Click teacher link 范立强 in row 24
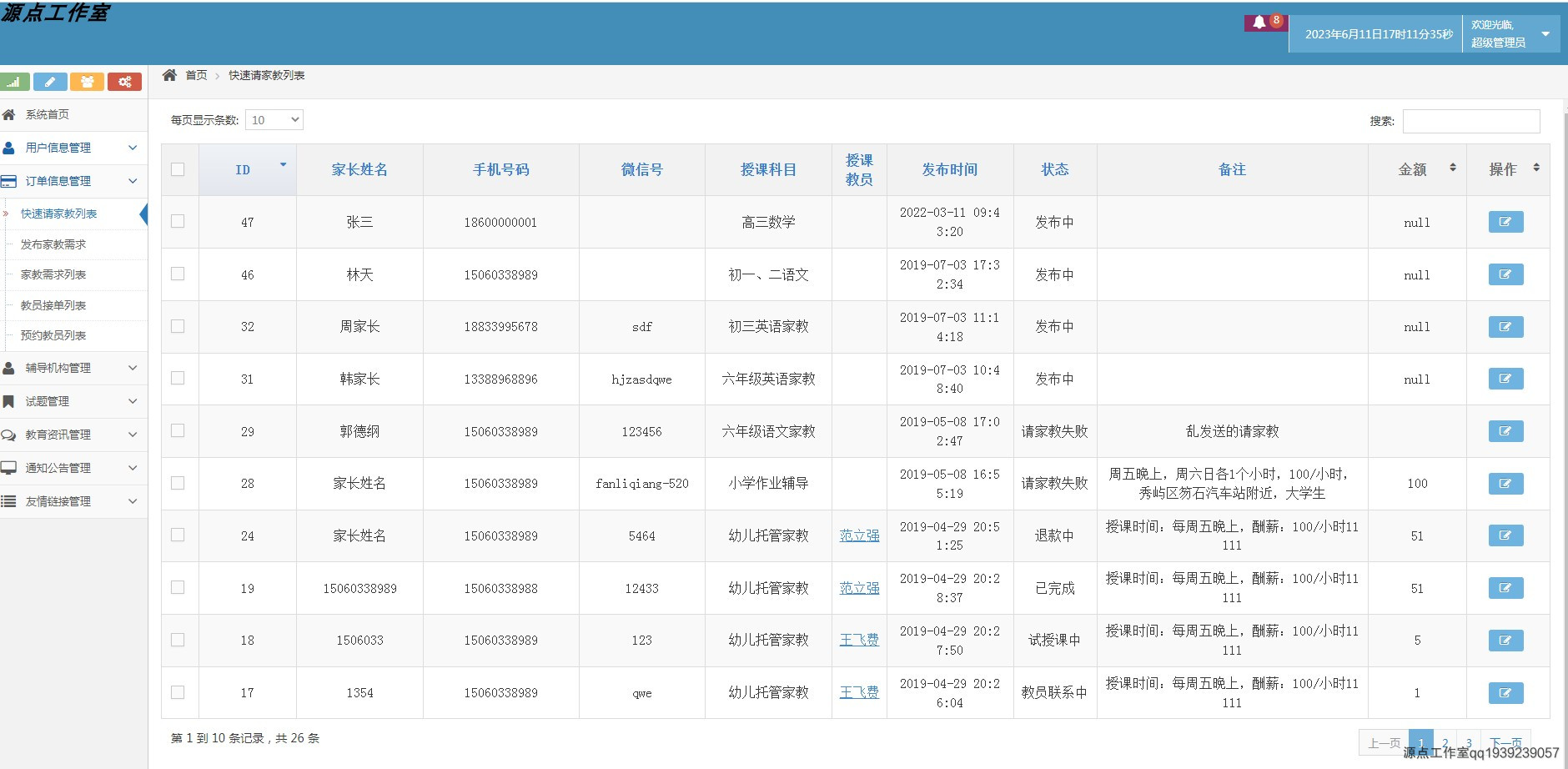The height and width of the screenshot is (769, 1568). point(859,535)
